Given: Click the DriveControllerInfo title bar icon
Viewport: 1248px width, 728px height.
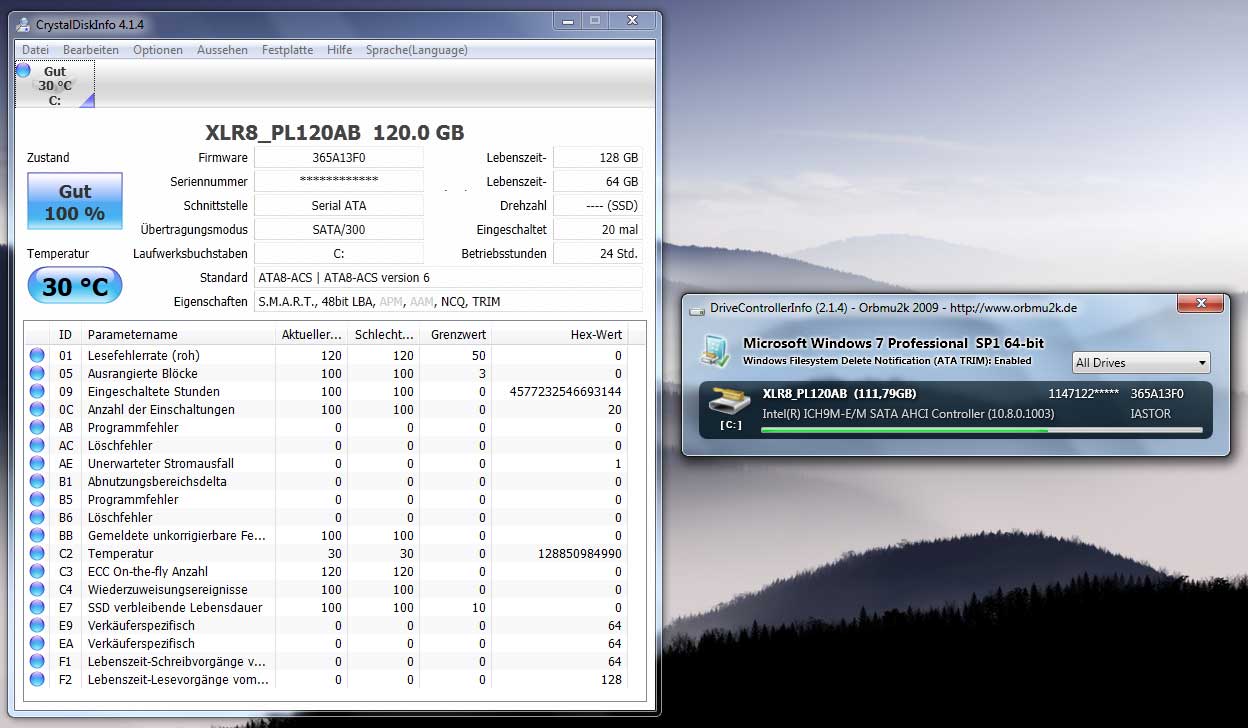Looking at the screenshot, I should [x=697, y=308].
